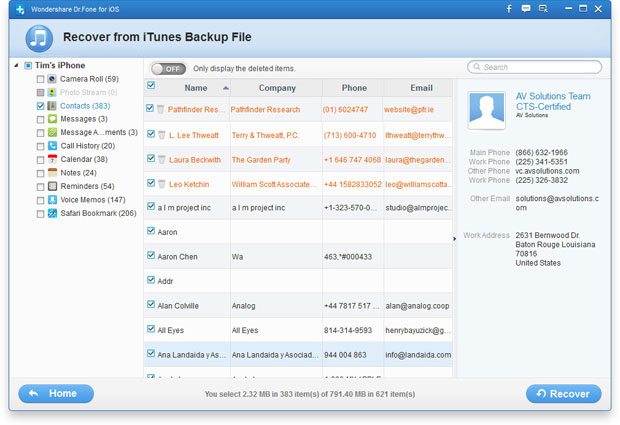This screenshot has height=425, width=620.
Task: Check the Camera Roll checkbox
Action: point(40,79)
